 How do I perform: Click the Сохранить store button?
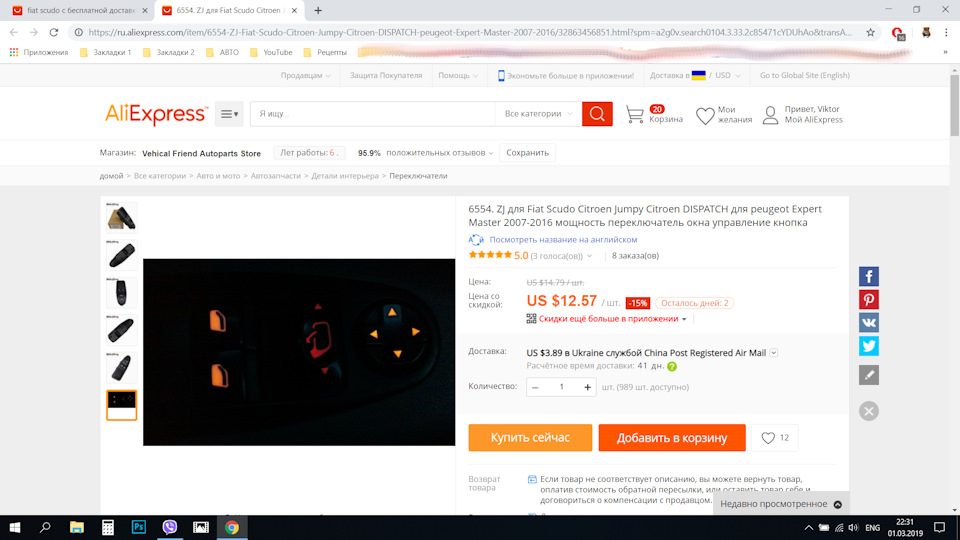pyautogui.click(x=527, y=152)
